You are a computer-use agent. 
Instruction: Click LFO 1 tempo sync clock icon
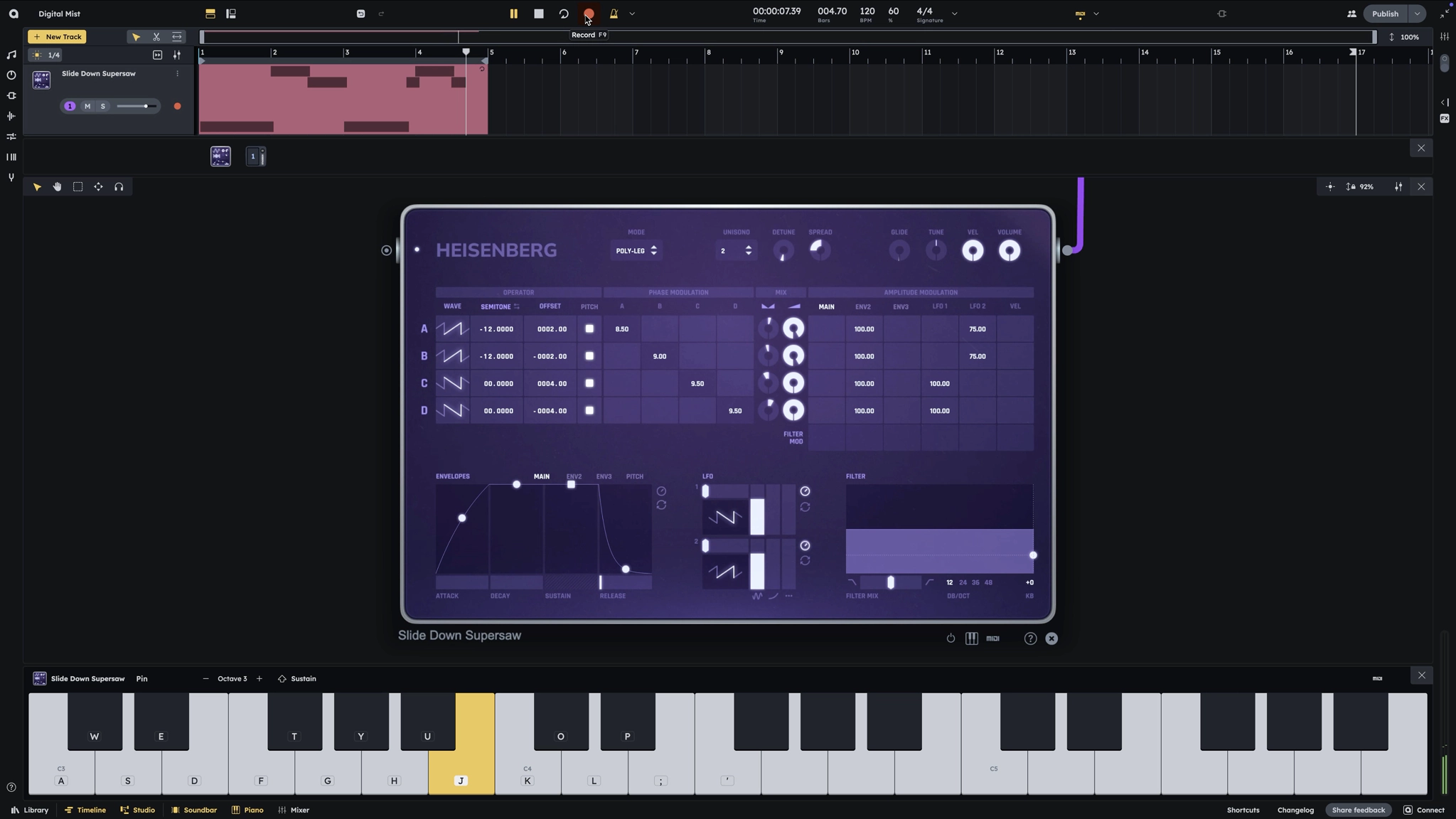point(805,491)
